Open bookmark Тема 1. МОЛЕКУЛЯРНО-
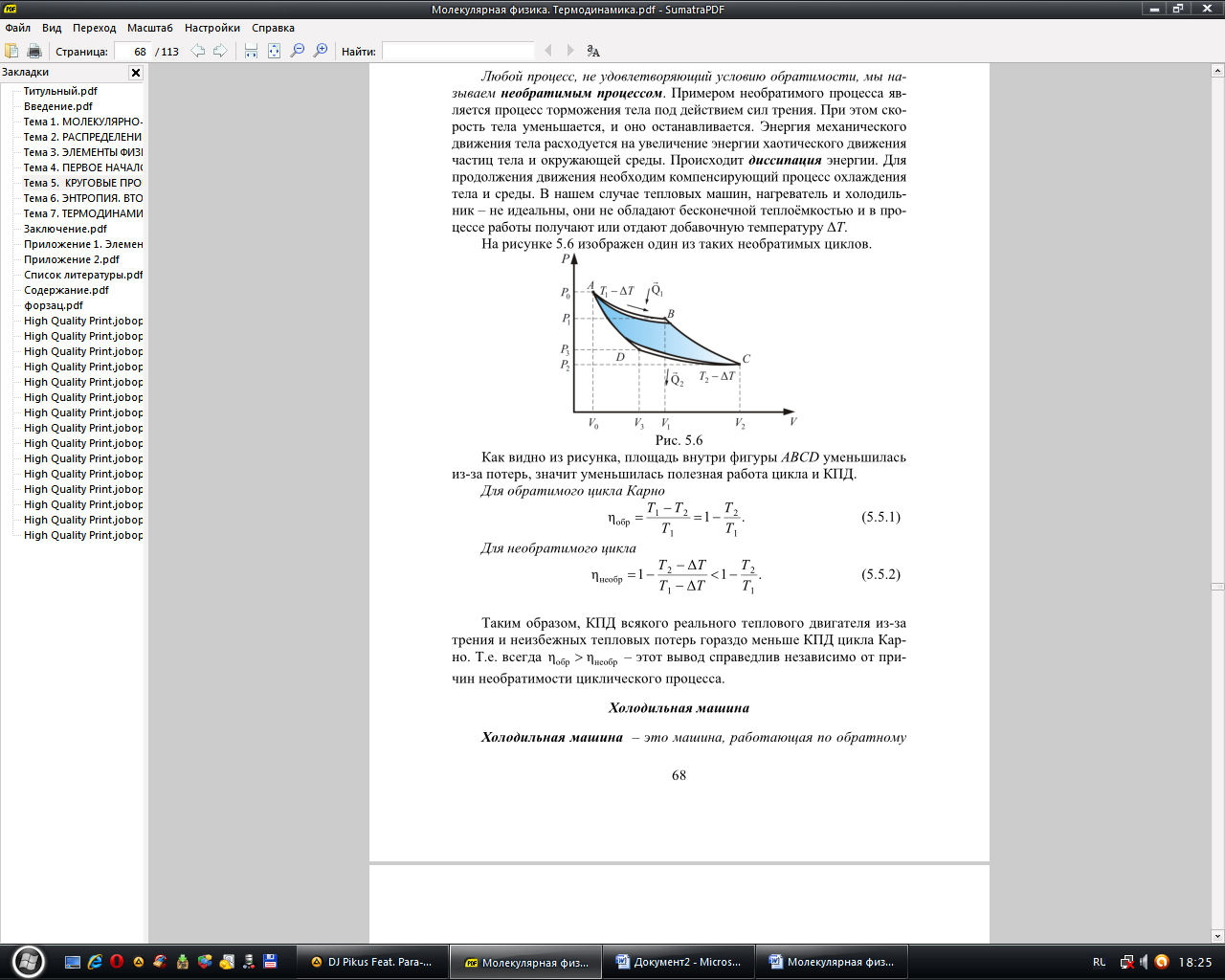The image size is (1225, 980). click(x=83, y=122)
